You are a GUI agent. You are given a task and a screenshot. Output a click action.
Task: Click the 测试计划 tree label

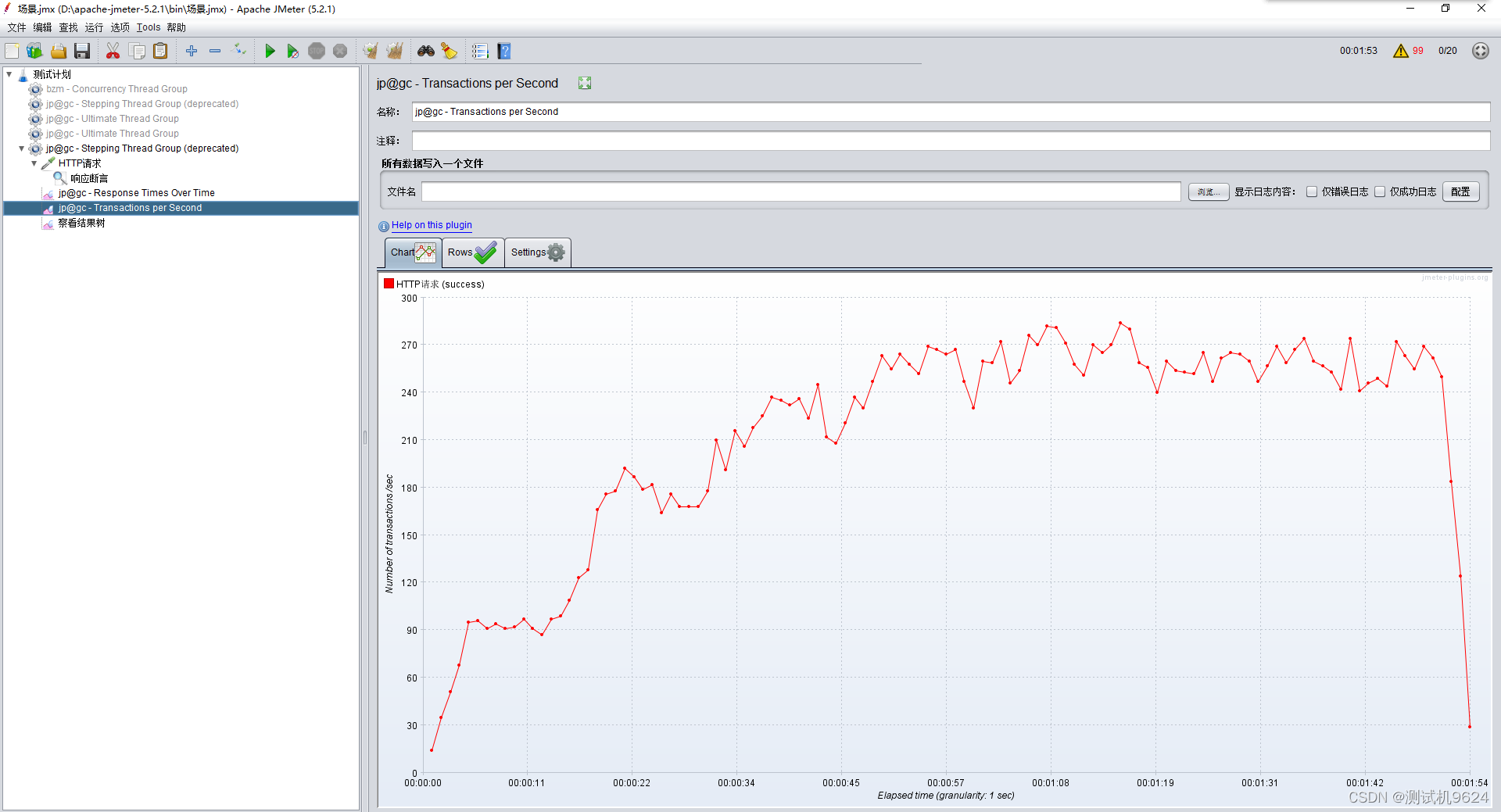(52, 74)
